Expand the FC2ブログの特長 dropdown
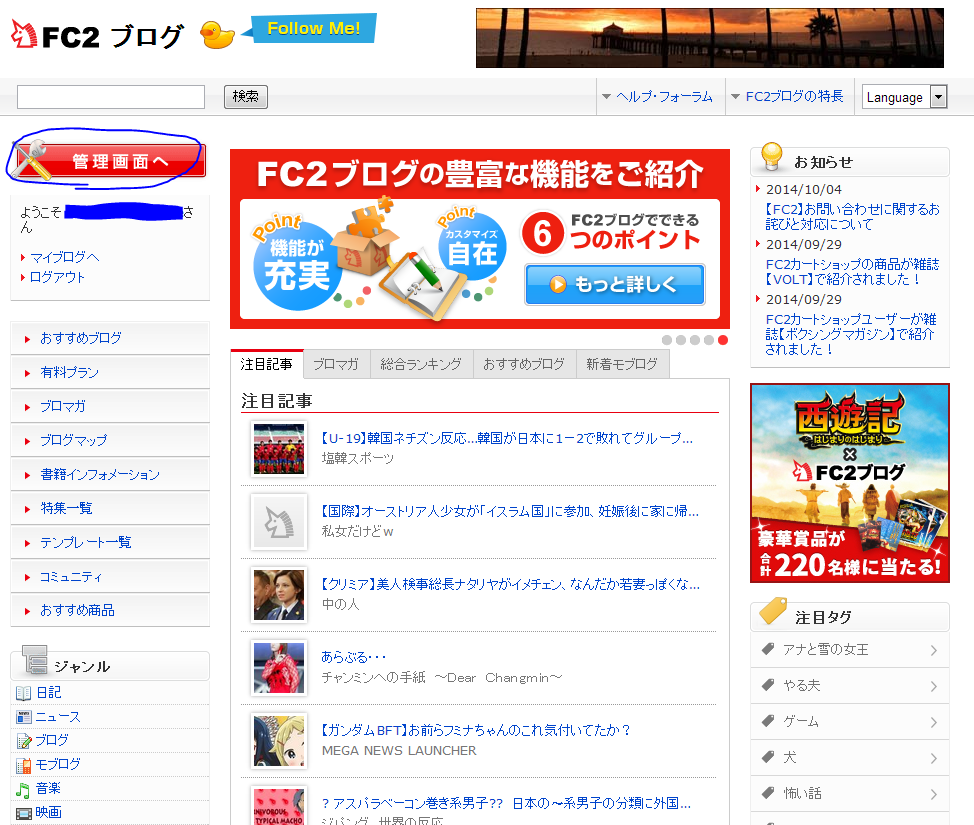 click(787, 97)
